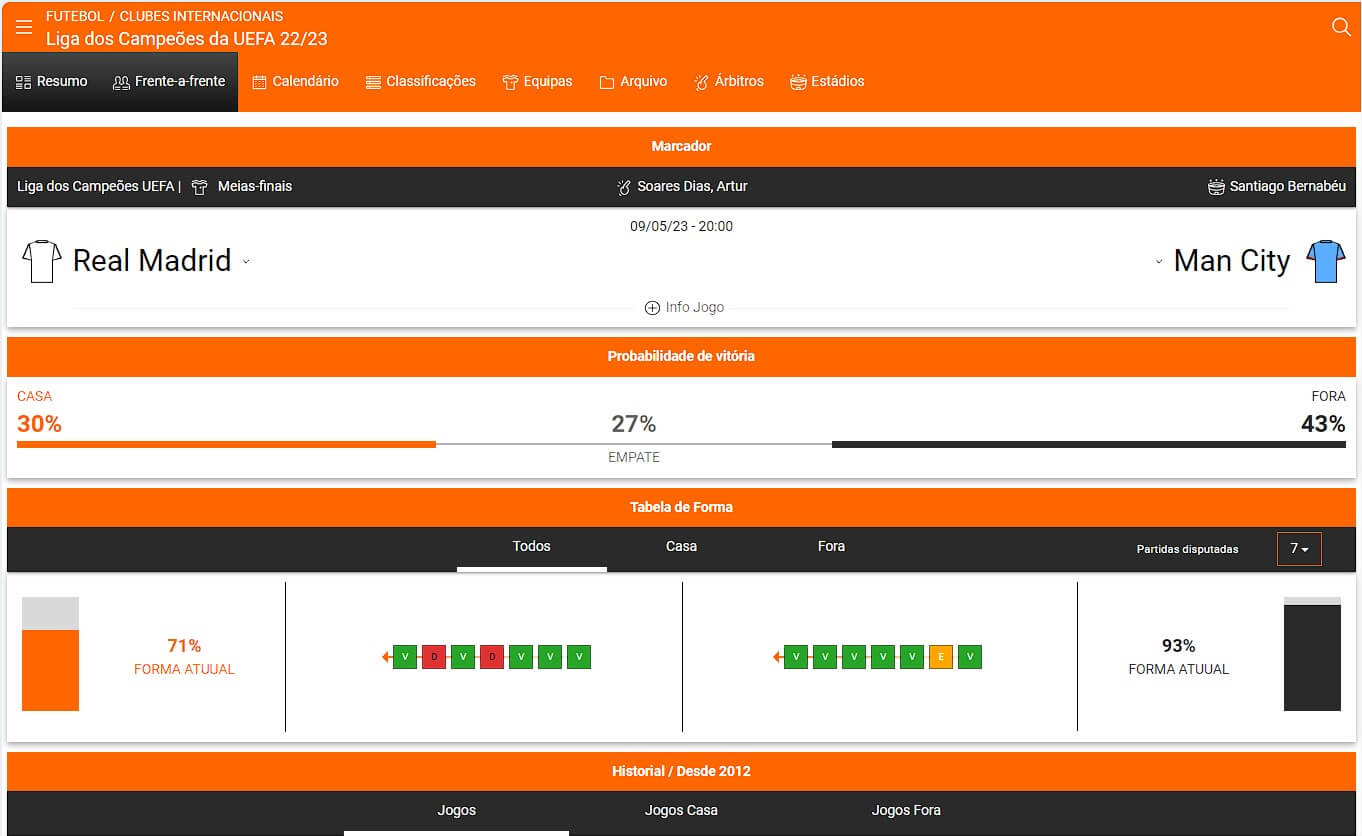
Task: Switch to the Resumo tab
Action: 52,81
